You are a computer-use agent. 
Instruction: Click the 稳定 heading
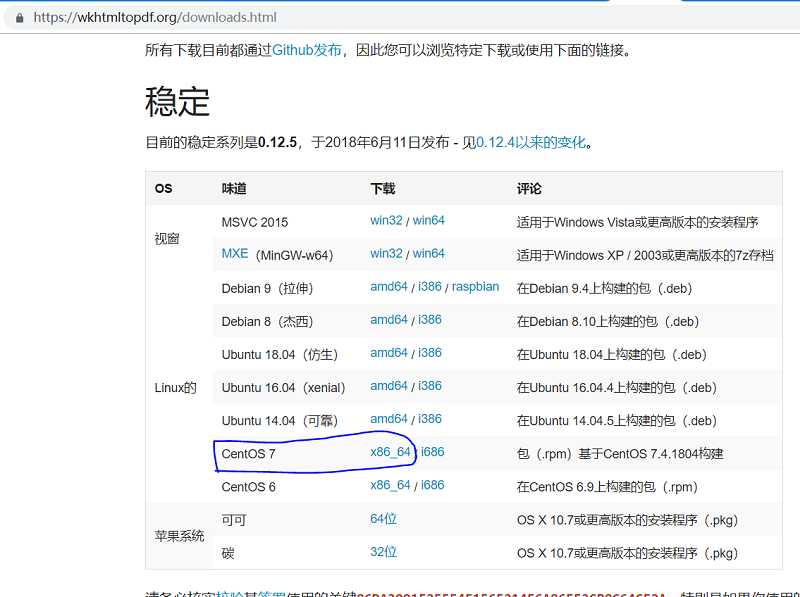[x=178, y=102]
